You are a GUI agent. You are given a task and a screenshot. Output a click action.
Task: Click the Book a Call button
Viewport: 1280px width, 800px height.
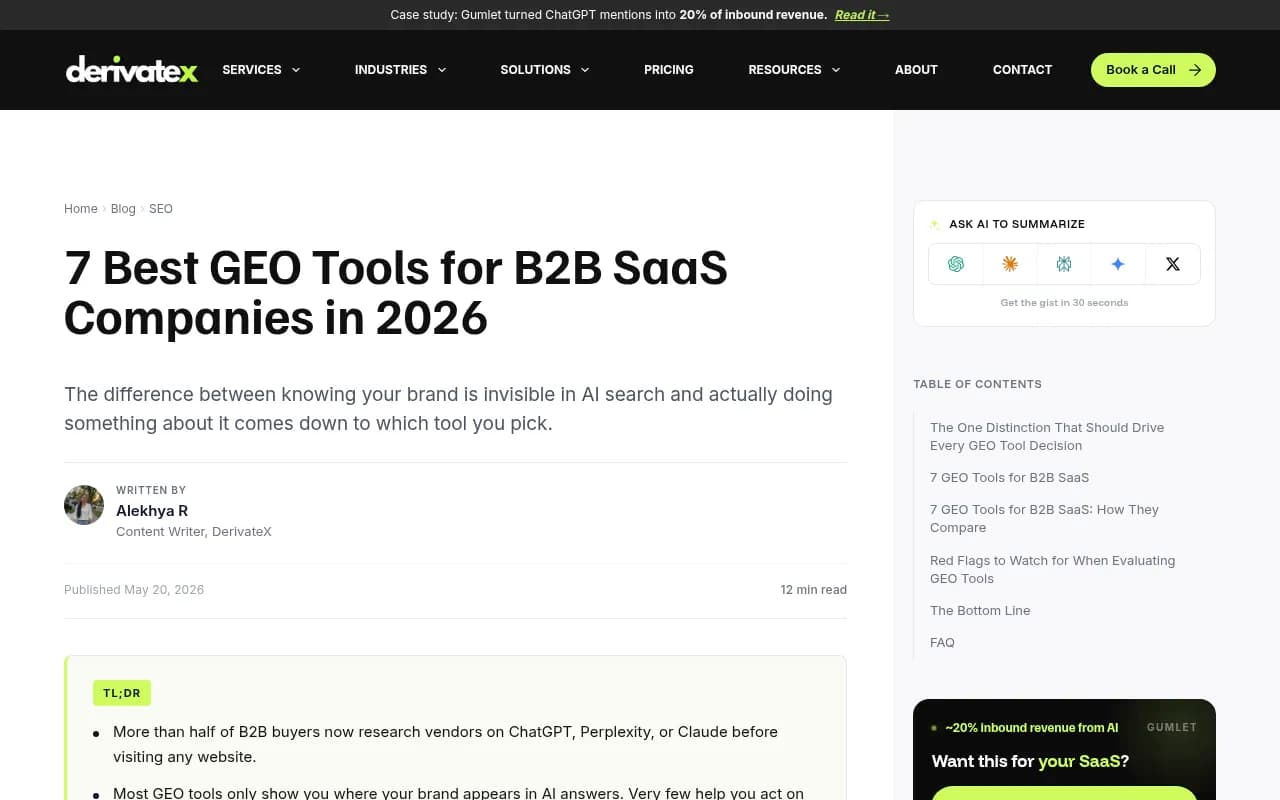[x=1153, y=69]
